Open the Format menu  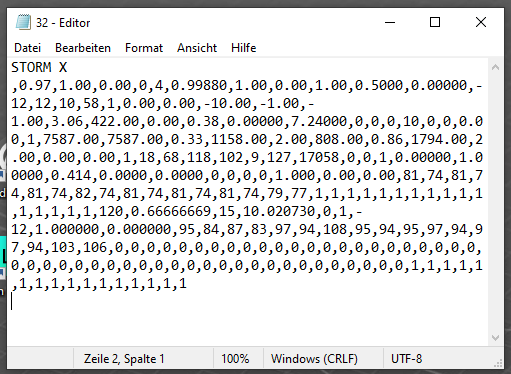tap(144, 48)
